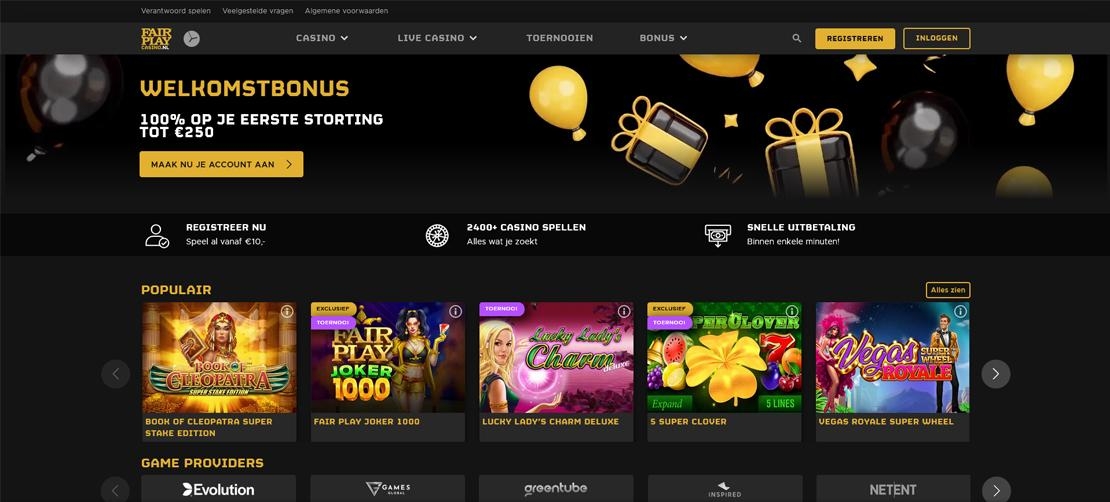Viewport: 1110px width, 502px height.
Task: Open info icon on Book of Cleopatra
Action: (x=287, y=312)
